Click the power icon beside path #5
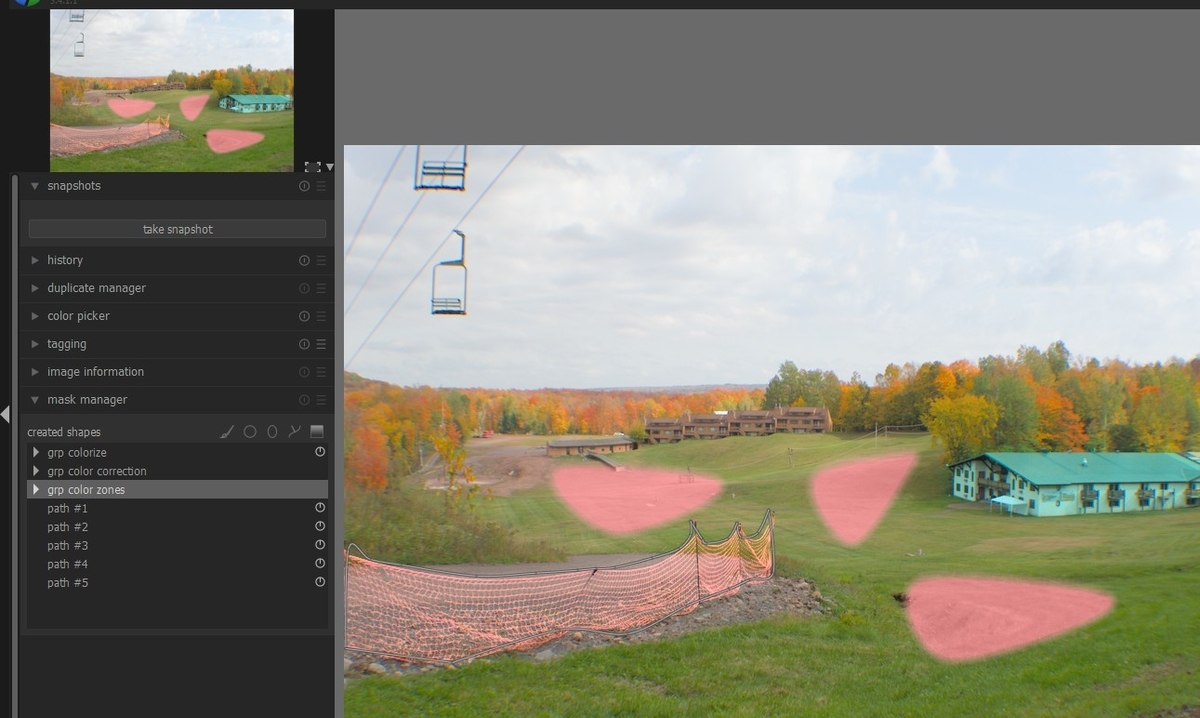1200x718 pixels. [320, 582]
